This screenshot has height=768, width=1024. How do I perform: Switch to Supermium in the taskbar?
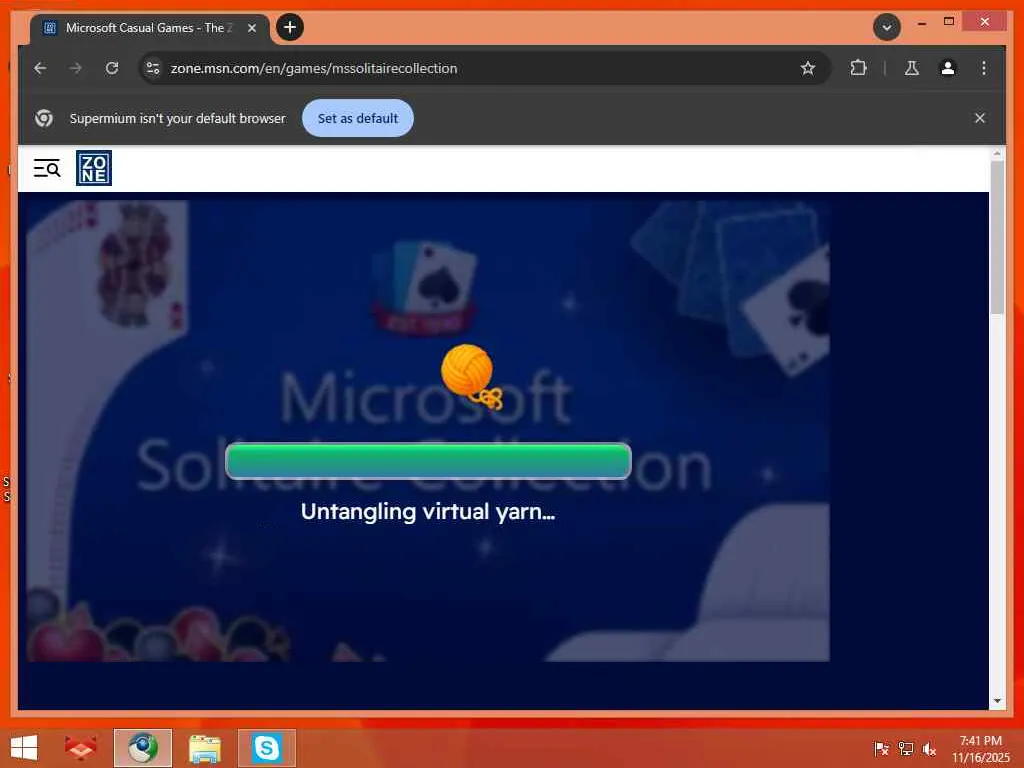pos(142,748)
